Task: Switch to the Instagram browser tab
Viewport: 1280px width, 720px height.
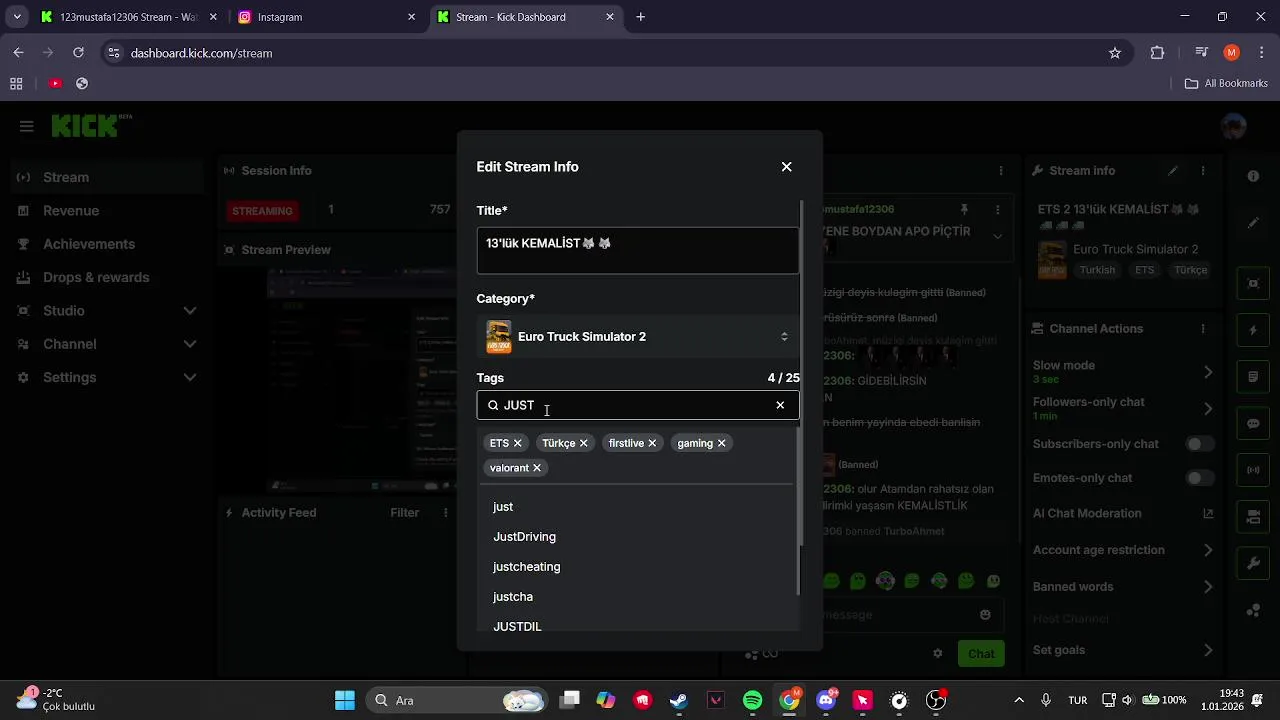Action: 324,17
